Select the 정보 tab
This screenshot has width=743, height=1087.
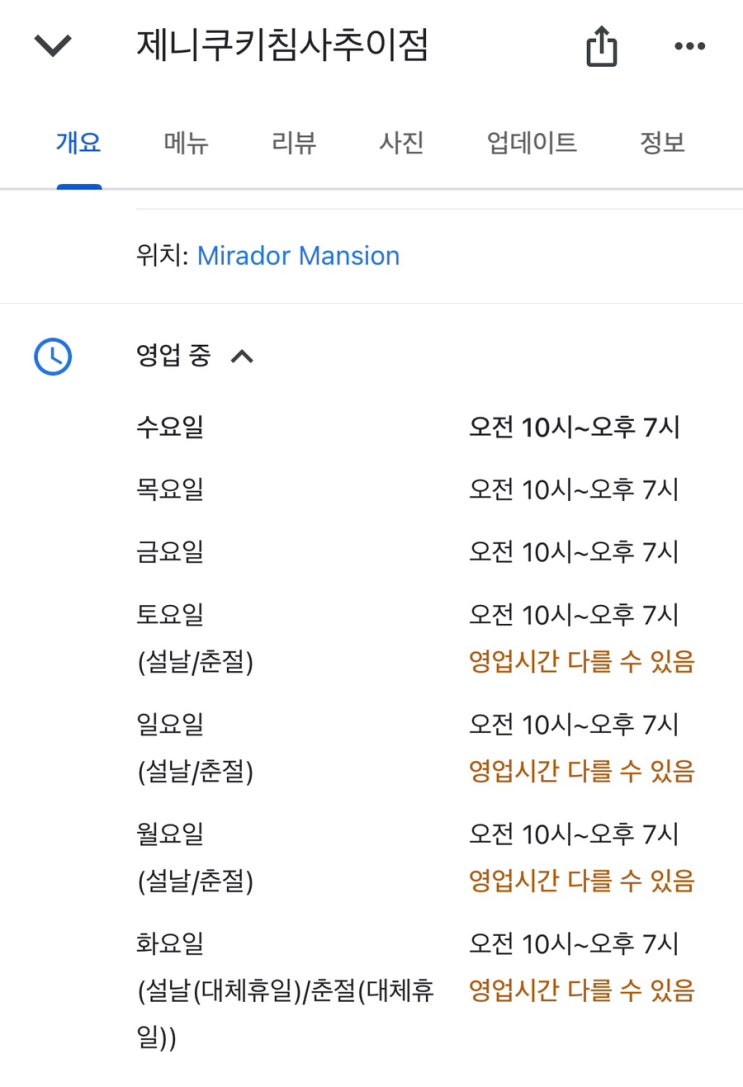[x=662, y=143]
